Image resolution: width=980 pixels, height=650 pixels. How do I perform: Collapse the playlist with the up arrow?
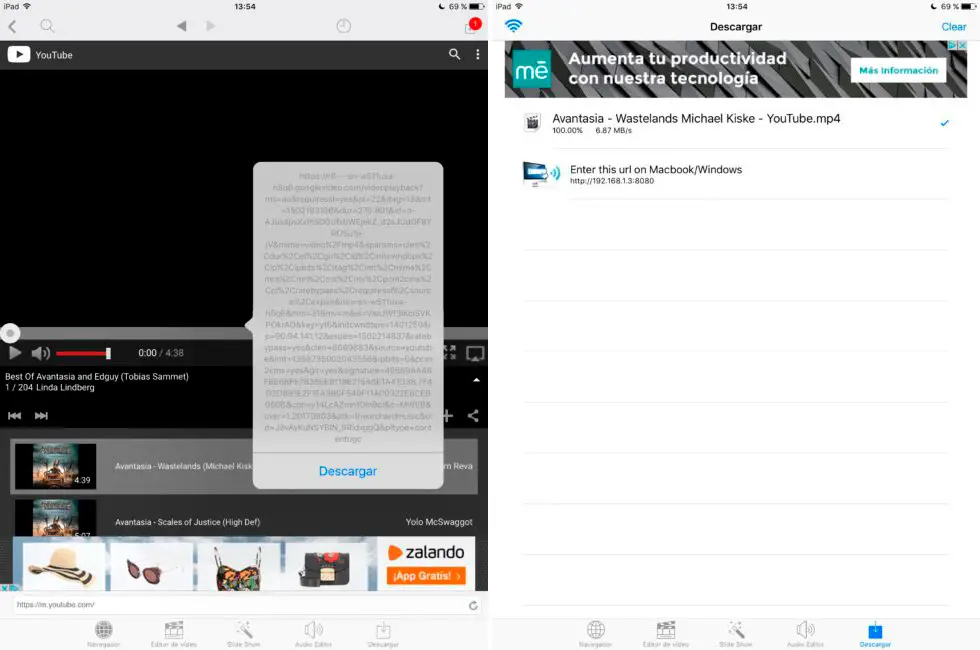coord(476,380)
